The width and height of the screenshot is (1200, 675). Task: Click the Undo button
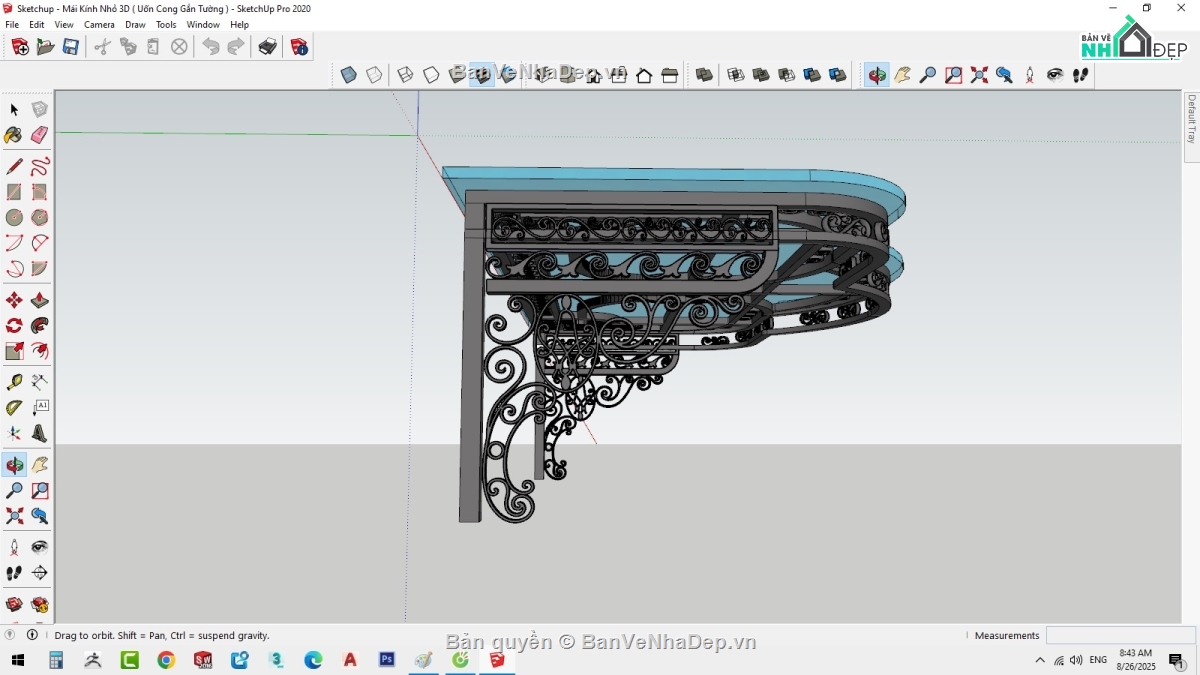[210, 46]
